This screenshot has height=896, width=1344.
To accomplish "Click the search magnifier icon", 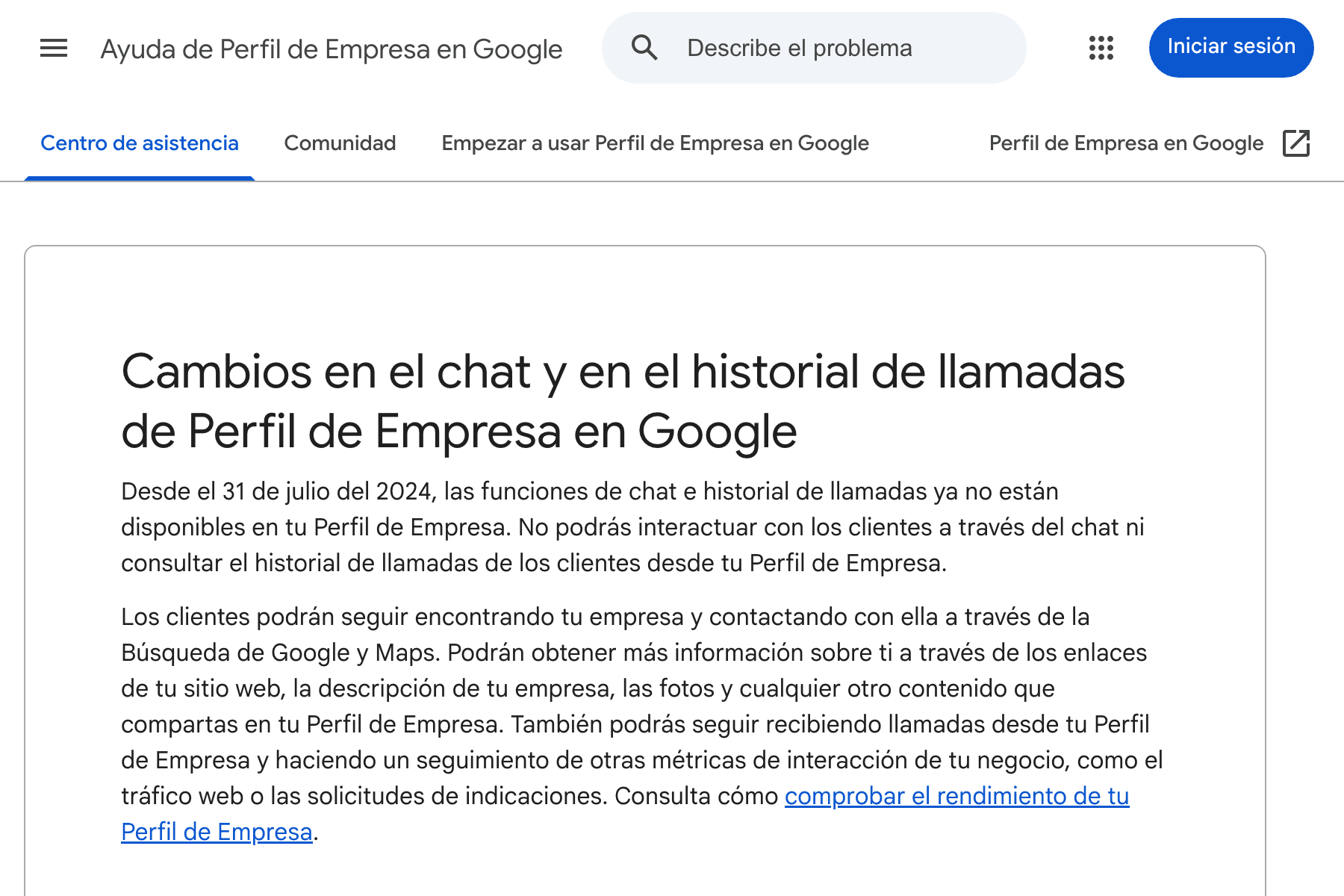I will (x=644, y=48).
